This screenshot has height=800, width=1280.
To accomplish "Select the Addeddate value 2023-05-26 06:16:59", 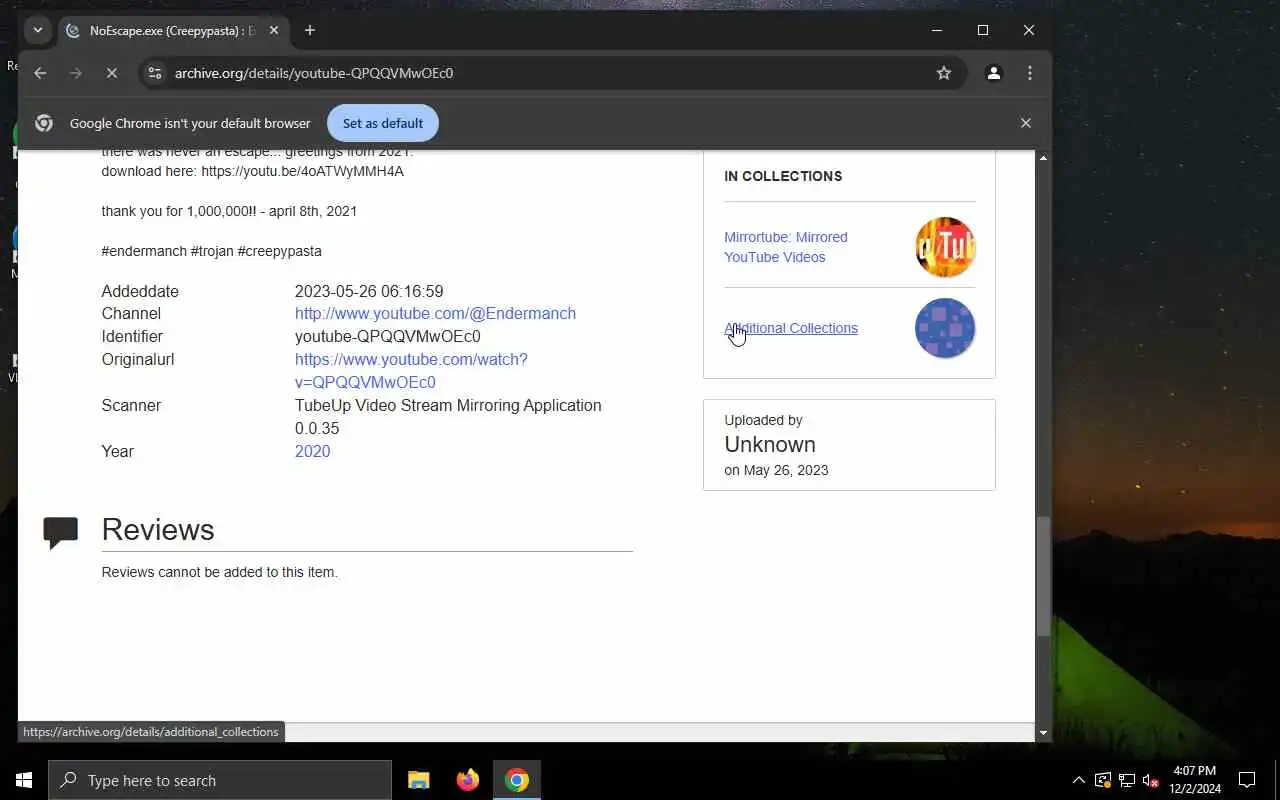I will 369,292.
